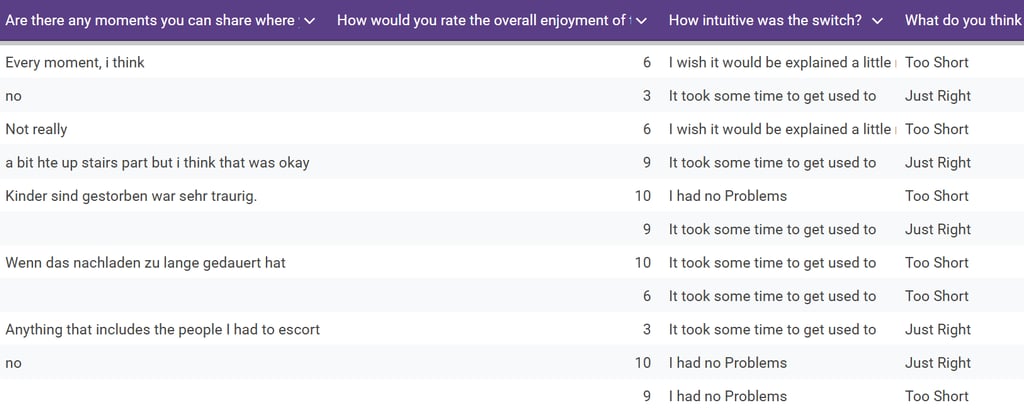1024x410 pixels.
Task: Select the 'Are there any moments you can share' header text
Action: click(x=150, y=20)
